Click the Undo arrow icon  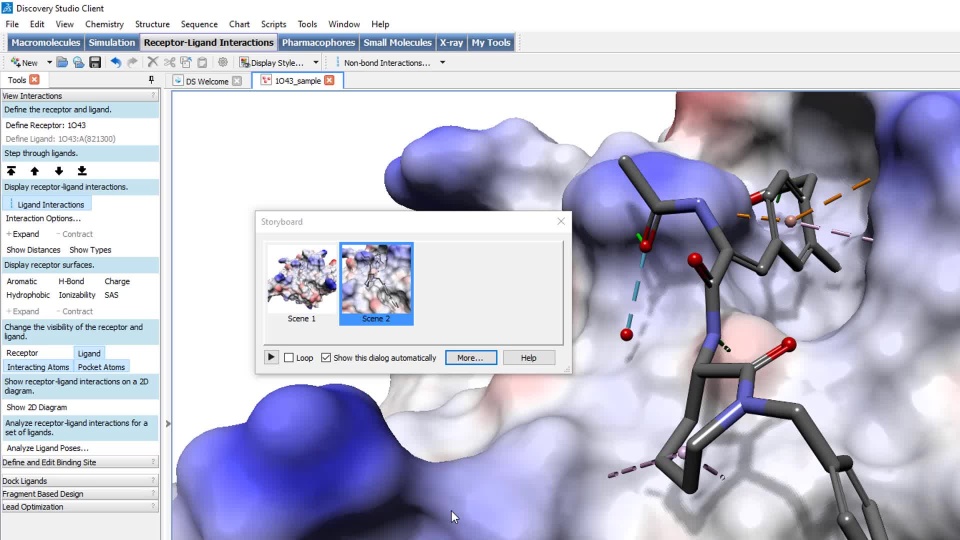pyautogui.click(x=115, y=62)
